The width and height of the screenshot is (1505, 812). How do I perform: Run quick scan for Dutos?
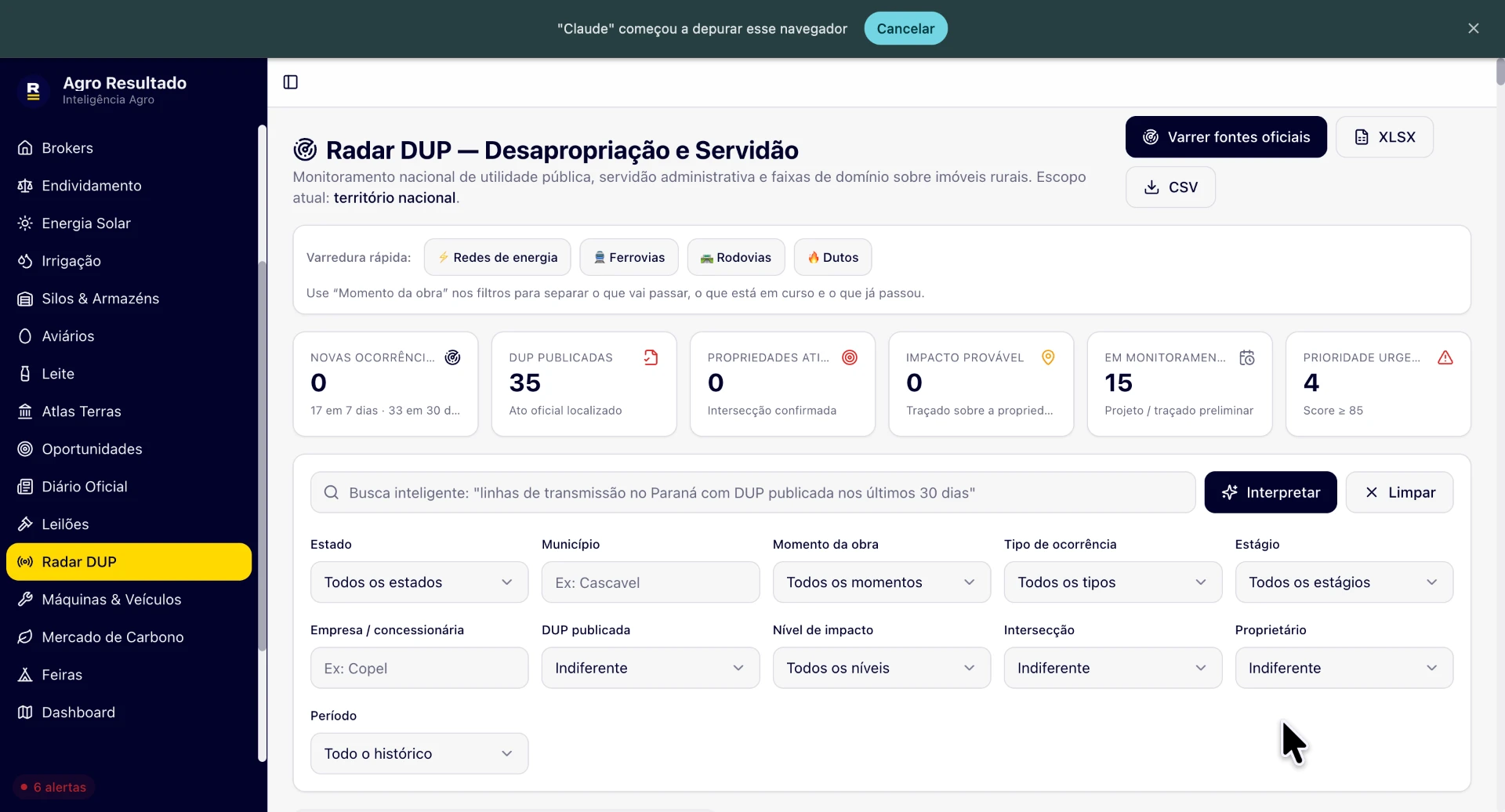(832, 257)
